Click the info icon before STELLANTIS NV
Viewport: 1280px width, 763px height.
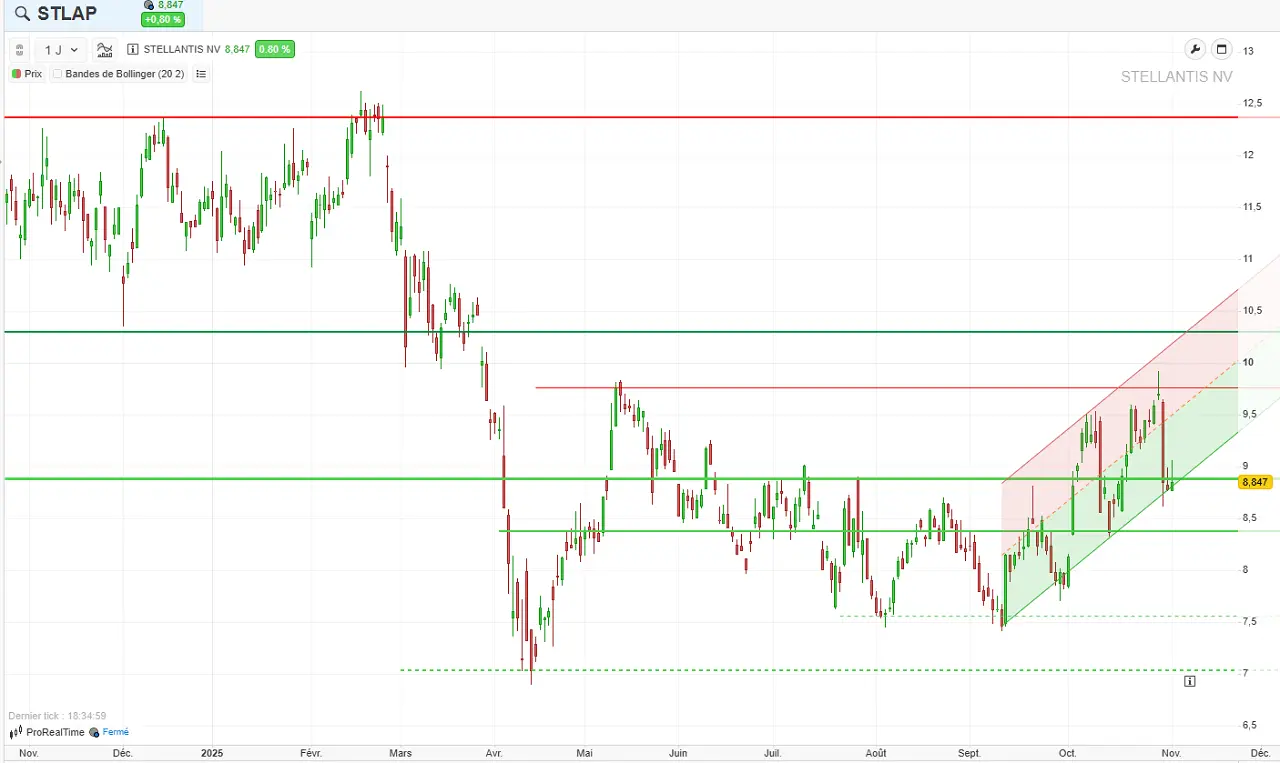133,49
